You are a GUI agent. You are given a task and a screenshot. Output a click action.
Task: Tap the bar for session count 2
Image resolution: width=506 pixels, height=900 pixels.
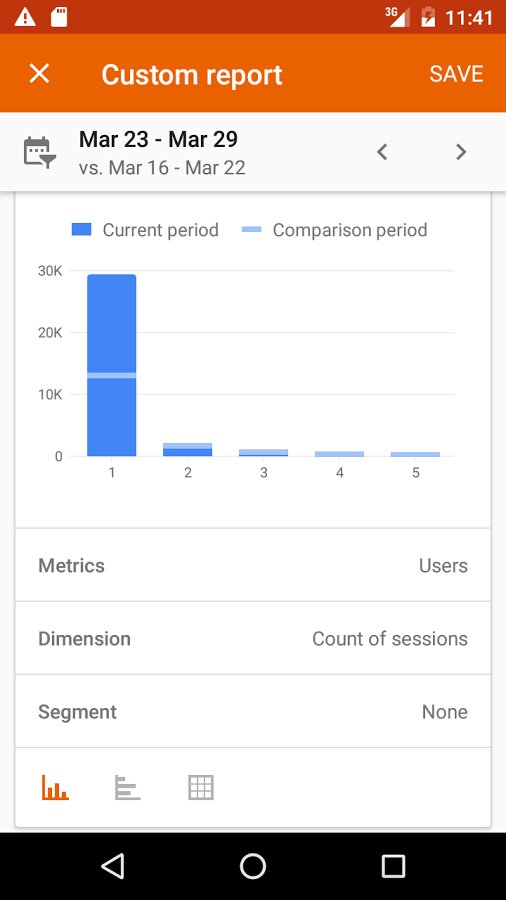pos(188,449)
